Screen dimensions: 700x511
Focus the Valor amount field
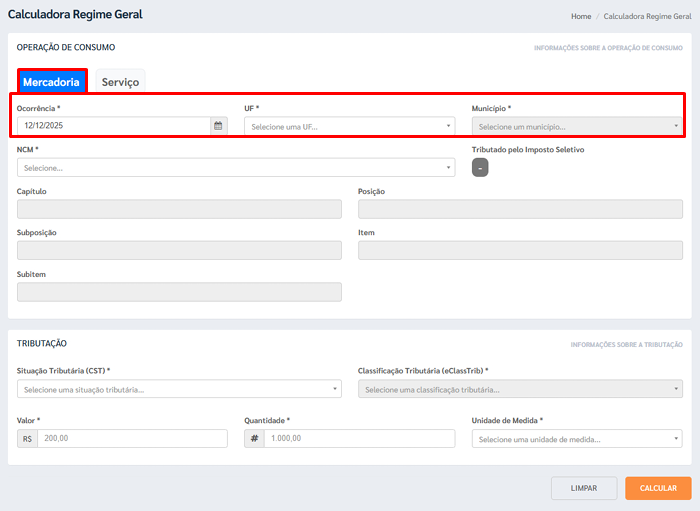[x=132, y=438]
